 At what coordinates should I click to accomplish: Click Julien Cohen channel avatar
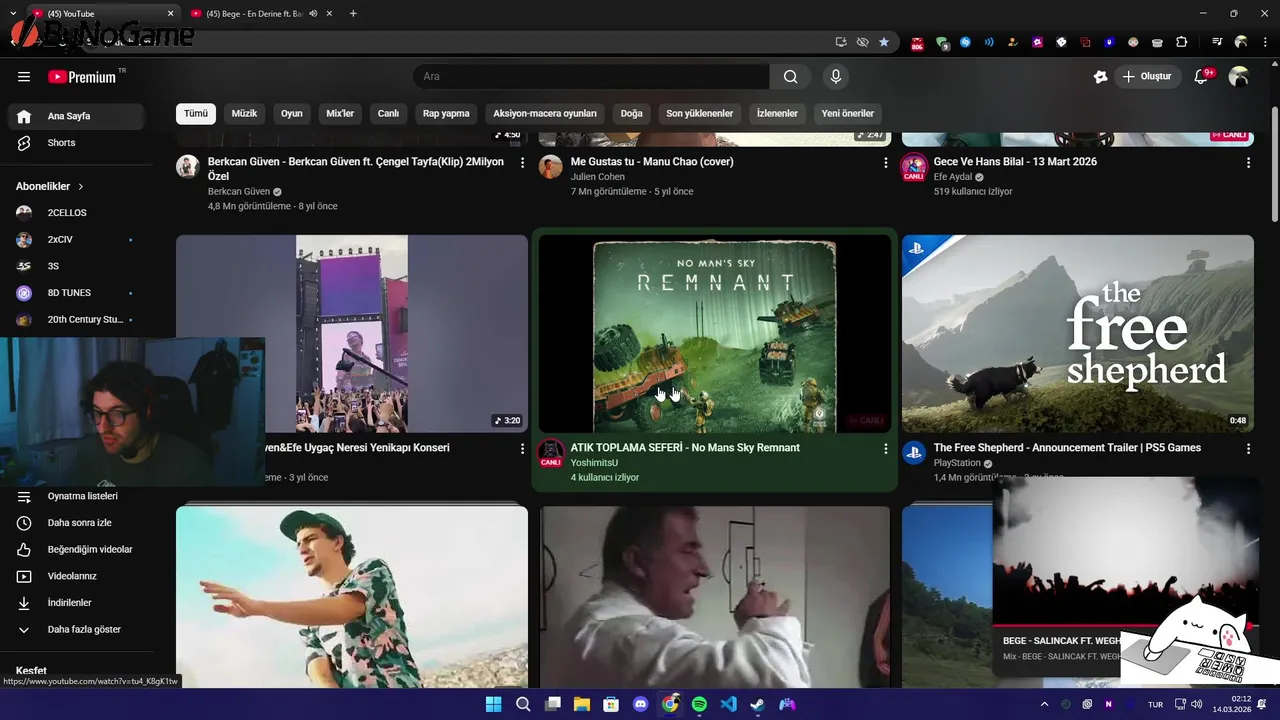(x=551, y=167)
